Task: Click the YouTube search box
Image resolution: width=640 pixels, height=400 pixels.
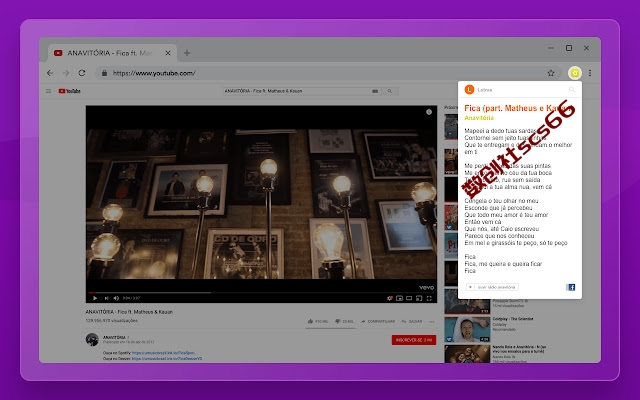Action: [301, 91]
